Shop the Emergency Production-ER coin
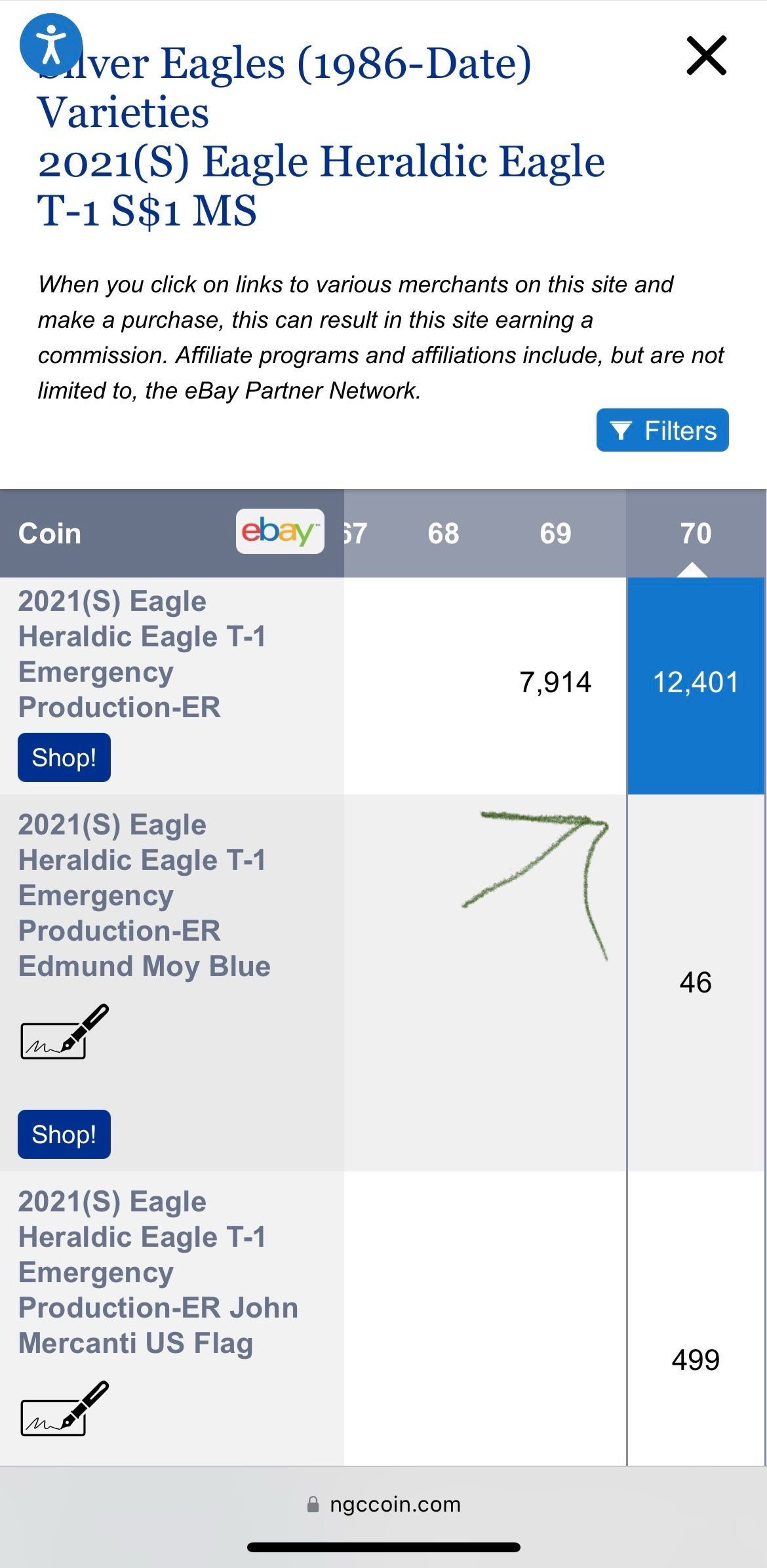This screenshot has height=1568, width=767. click(64, 757)
